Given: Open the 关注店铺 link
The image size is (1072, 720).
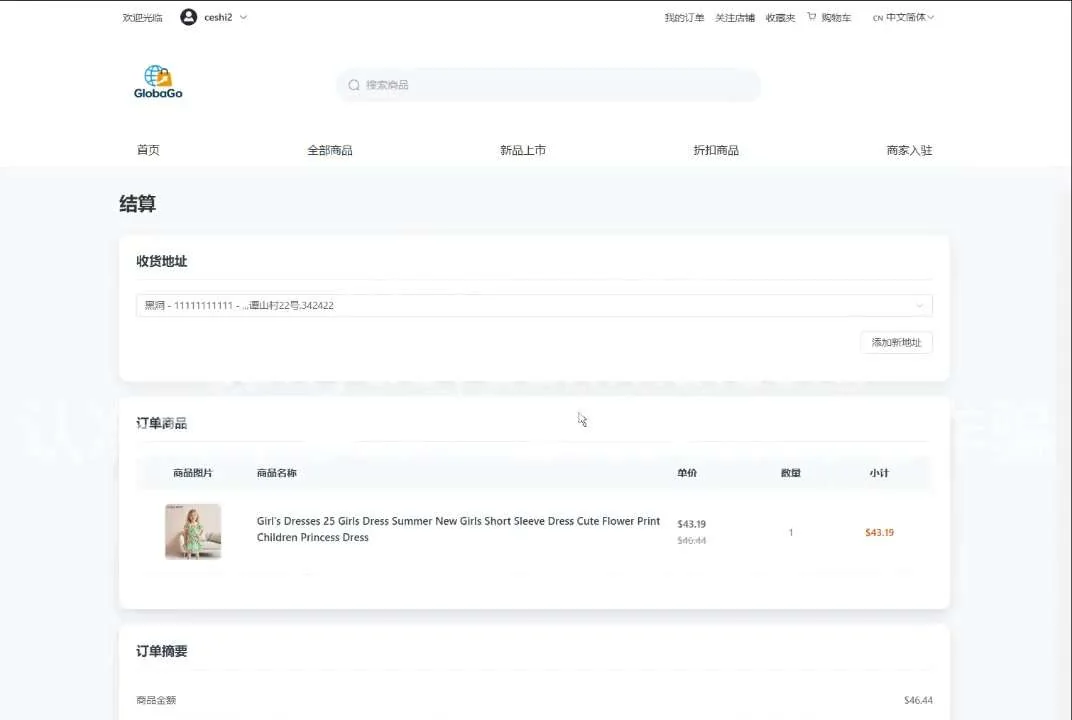Looking at the screenshot, I should pyautogui.click(x=735, y=18).
